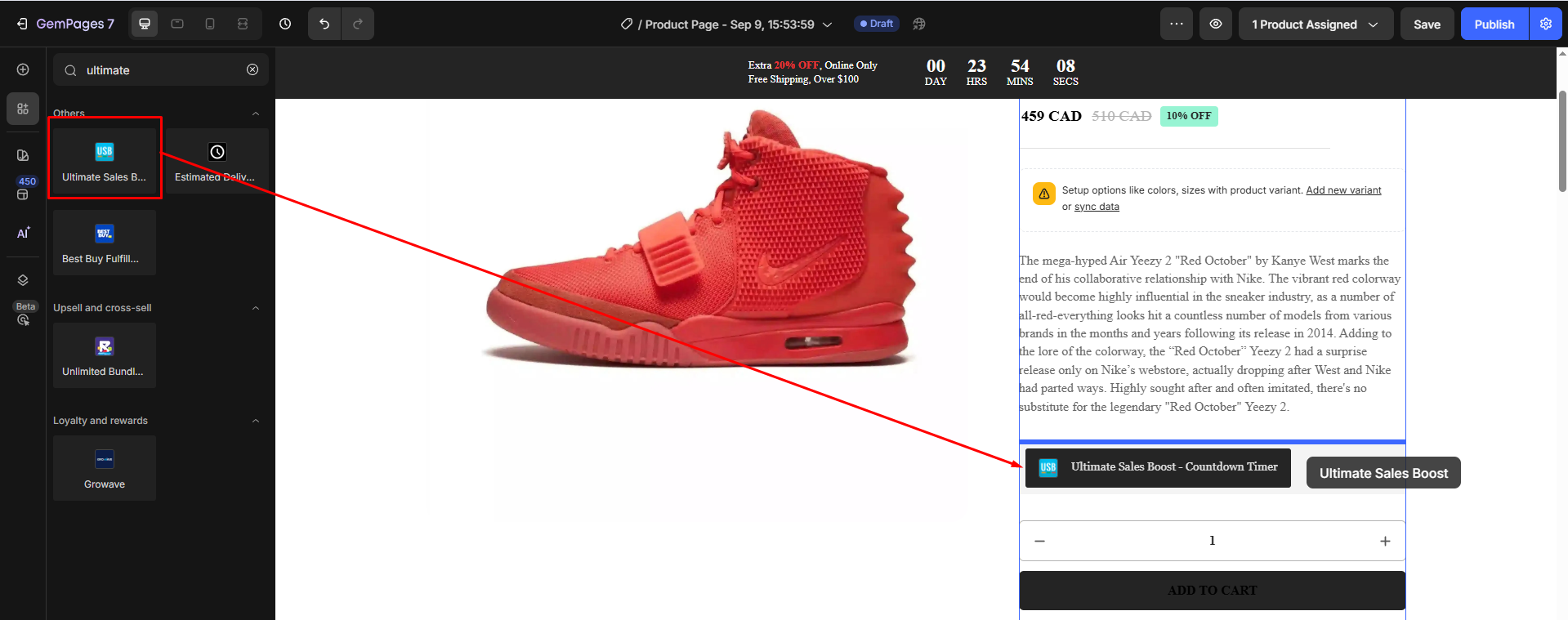Screen dimensions: 1568x620
Task: Publish the product page
Action: point(1494,24)
